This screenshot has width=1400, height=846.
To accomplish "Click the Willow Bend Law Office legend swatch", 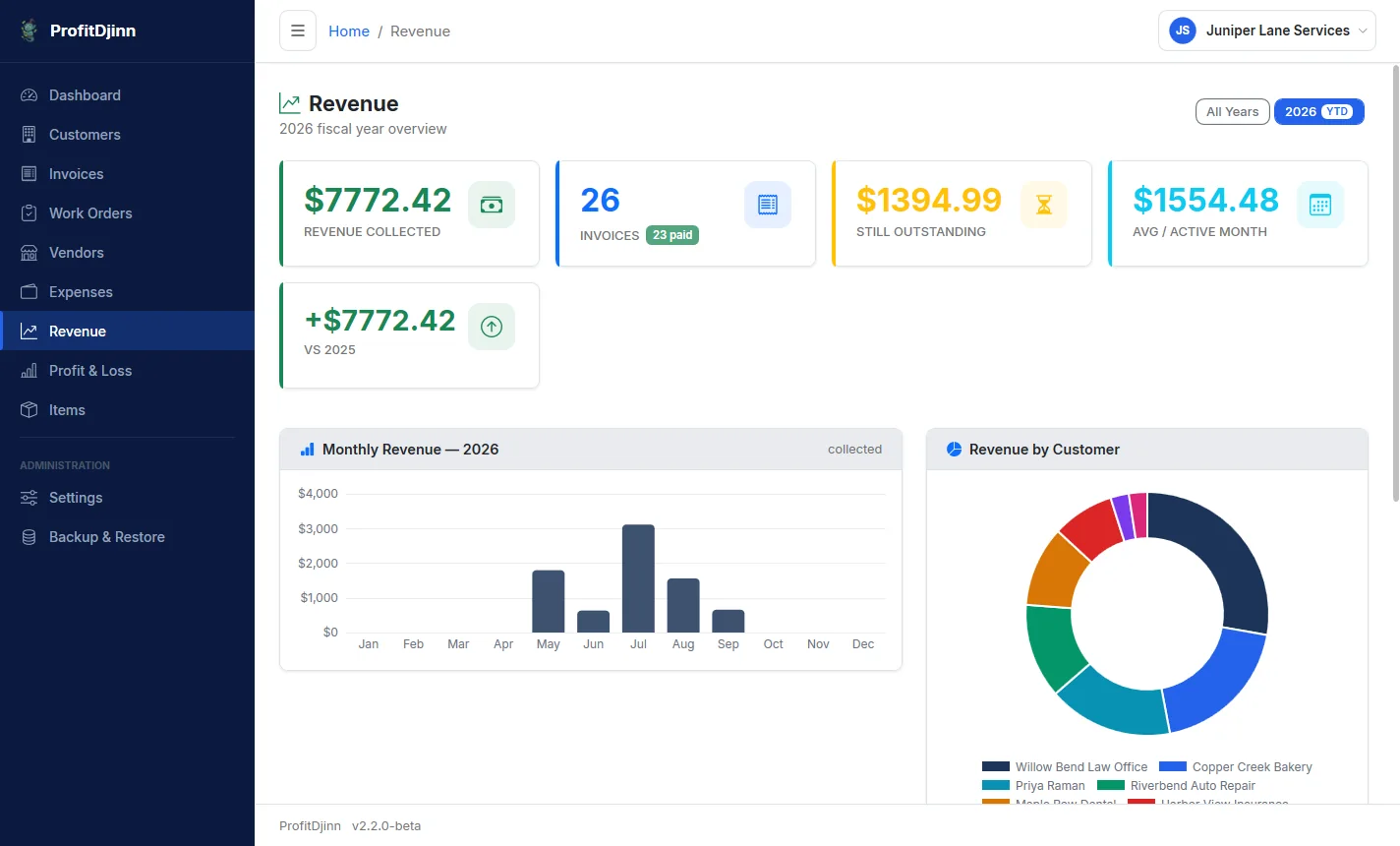I will [x=996, y=766].
